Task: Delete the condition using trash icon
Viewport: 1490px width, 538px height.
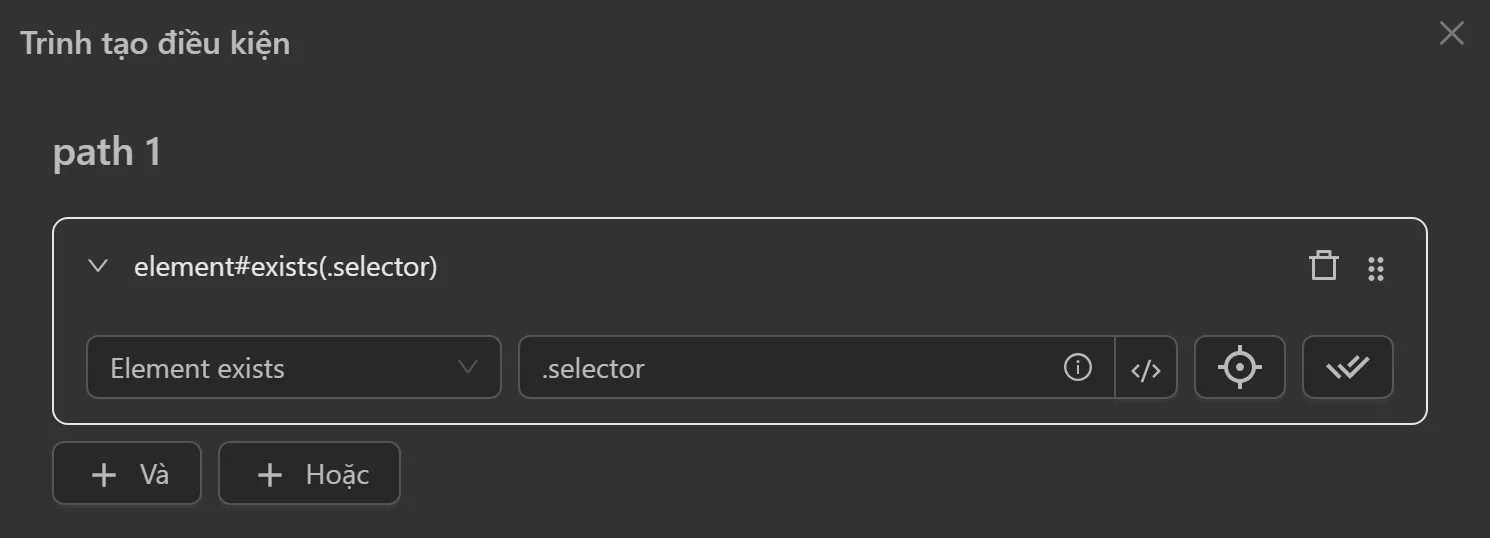Action: [x=1323, y=267]
